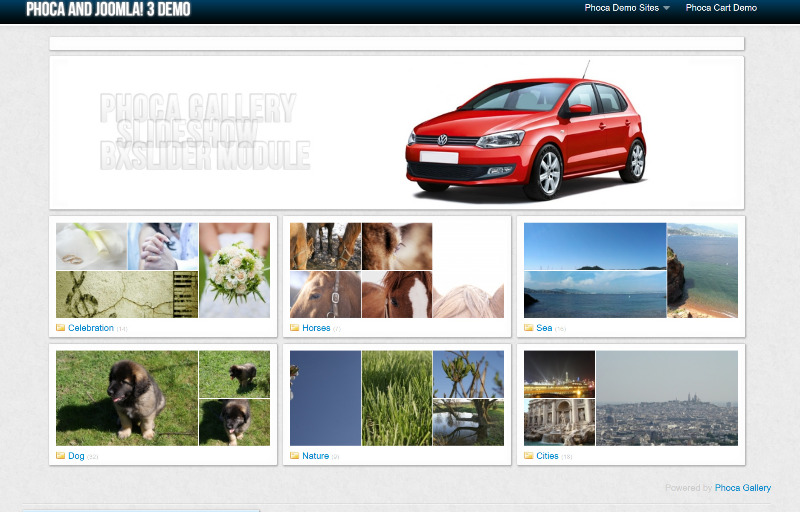The width and height of the screenshot is (800, 512).
Task: Open the Horses category link
Action: [316, 328]
